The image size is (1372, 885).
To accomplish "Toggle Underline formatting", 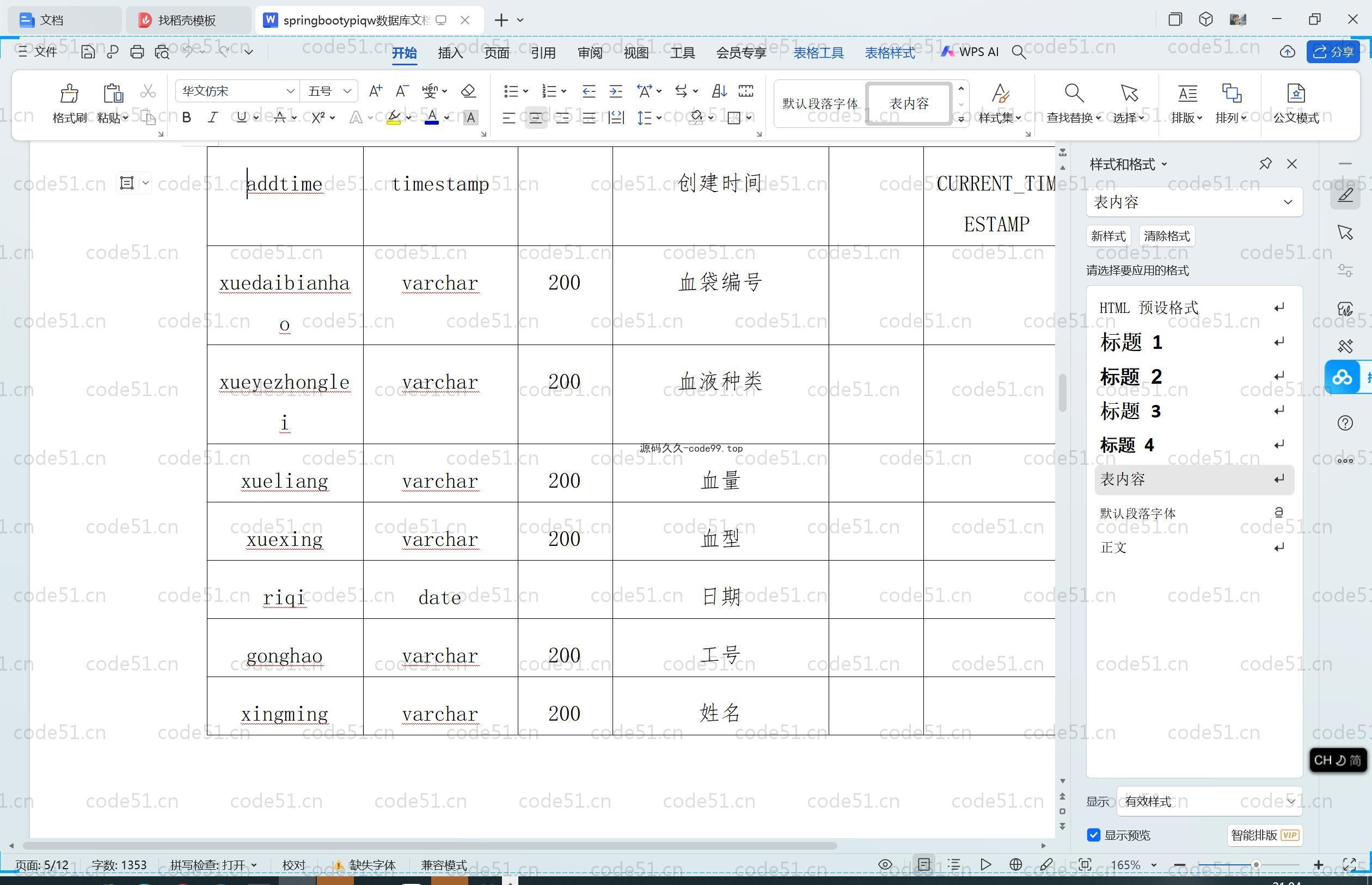I will point(241,118).
